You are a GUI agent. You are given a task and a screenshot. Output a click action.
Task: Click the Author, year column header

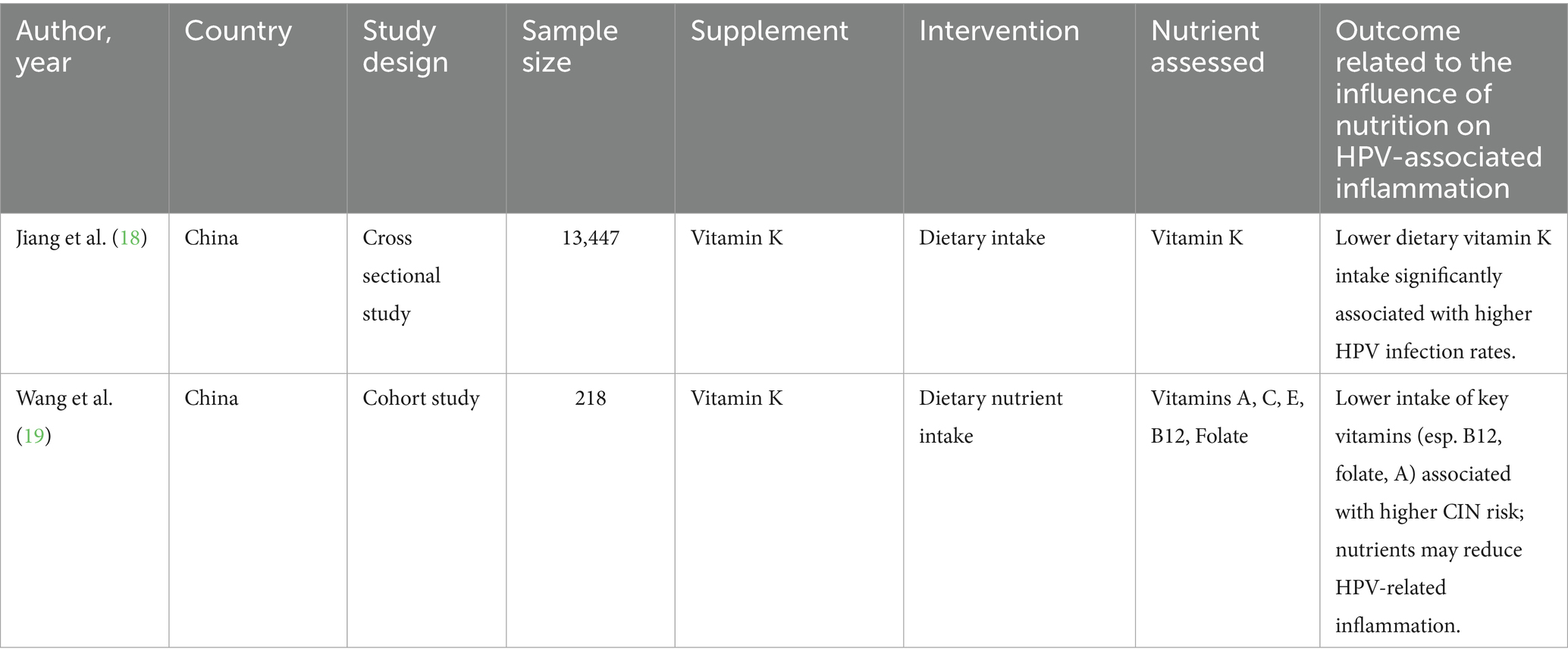[x=64, y=46]
